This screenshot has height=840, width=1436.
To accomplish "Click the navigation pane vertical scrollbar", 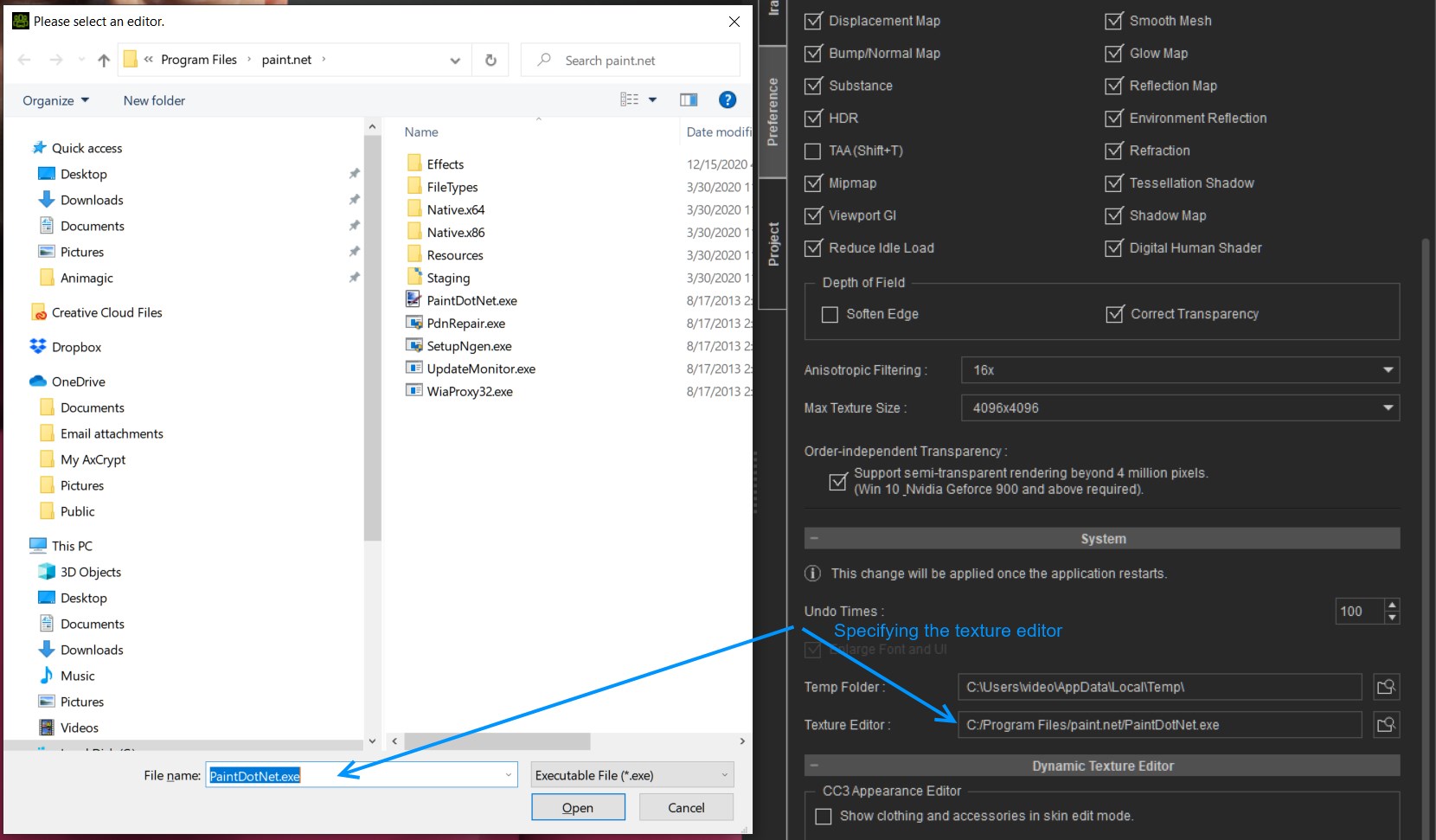I will coord(372,337).
